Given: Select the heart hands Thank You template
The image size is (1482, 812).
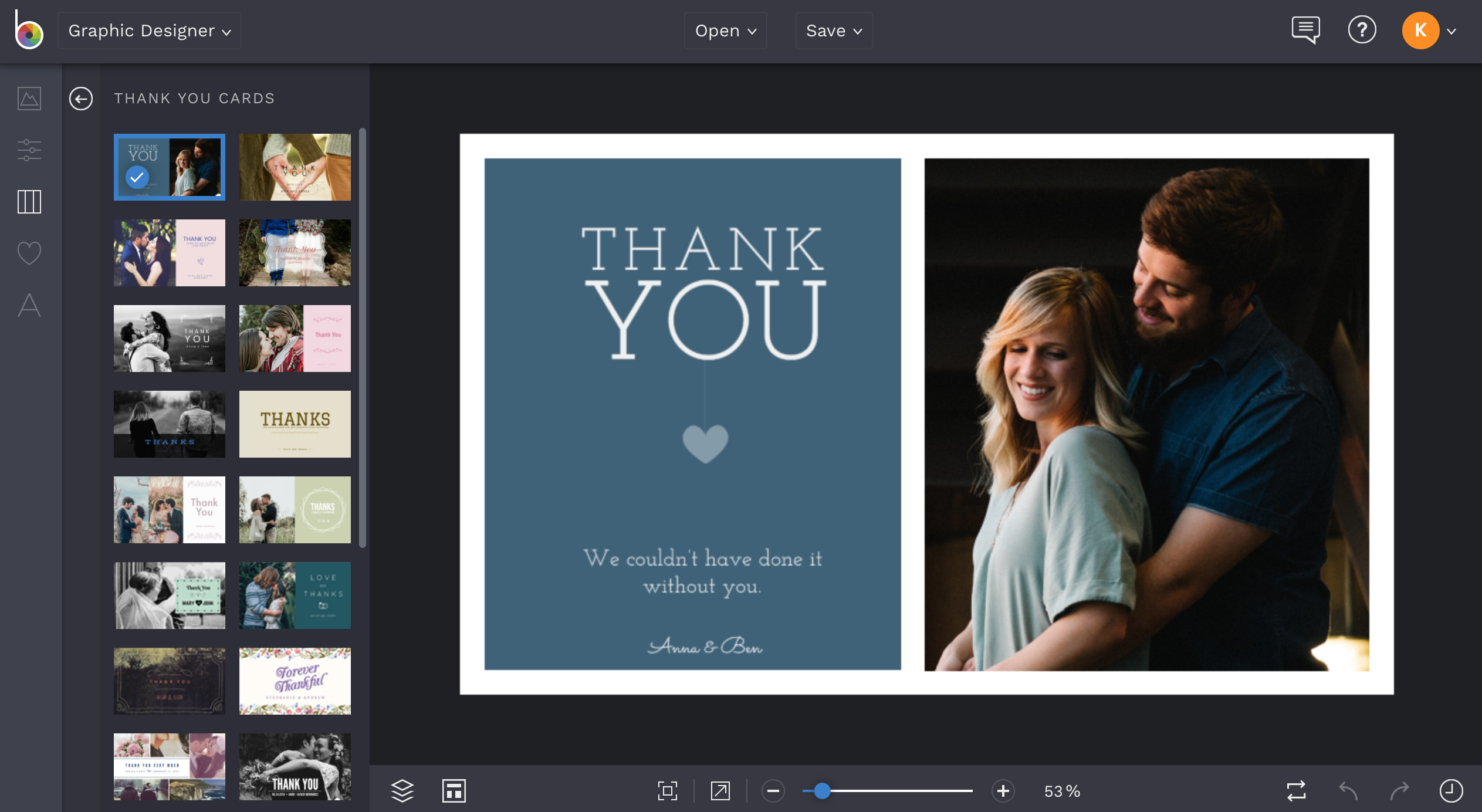Looking at the screenshot, I should pyautogui.click(x=295, y=167).
